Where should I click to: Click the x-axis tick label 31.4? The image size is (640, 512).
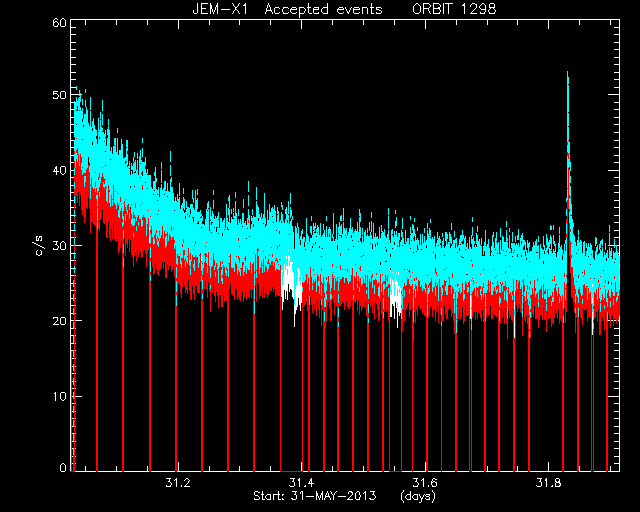click(x=301, y=483)
